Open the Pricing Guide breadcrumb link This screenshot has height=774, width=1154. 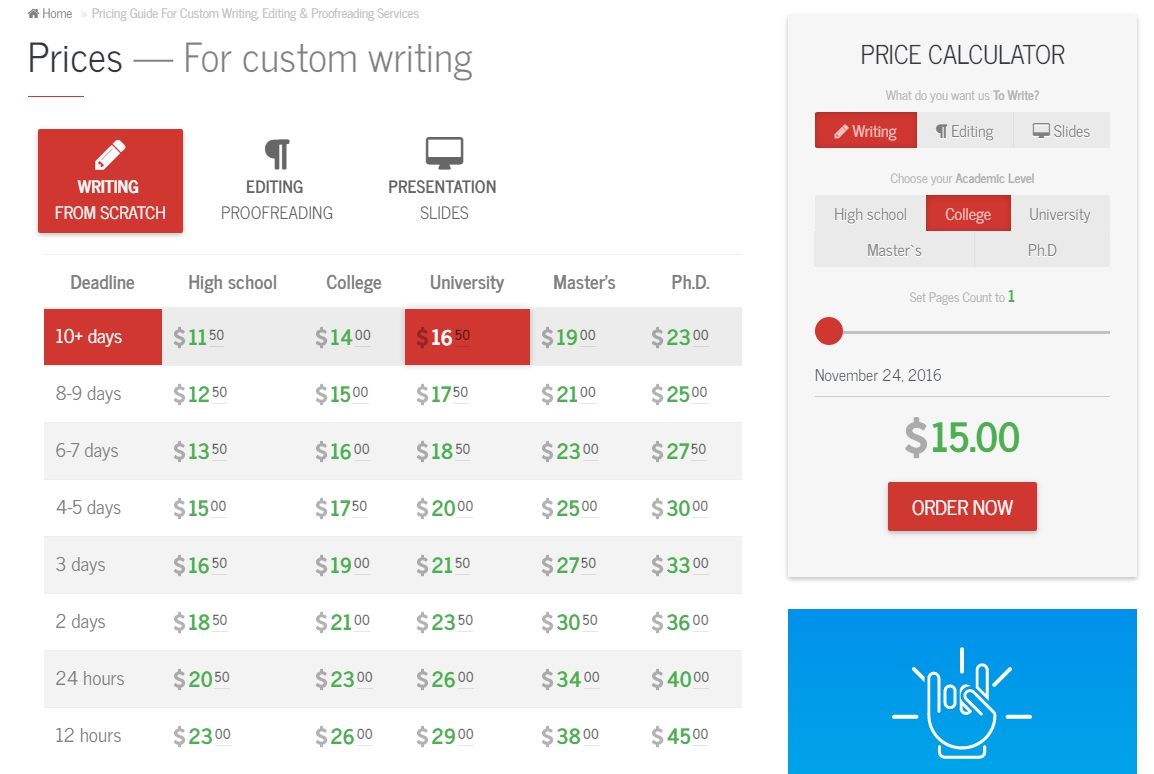pos(255,13)
